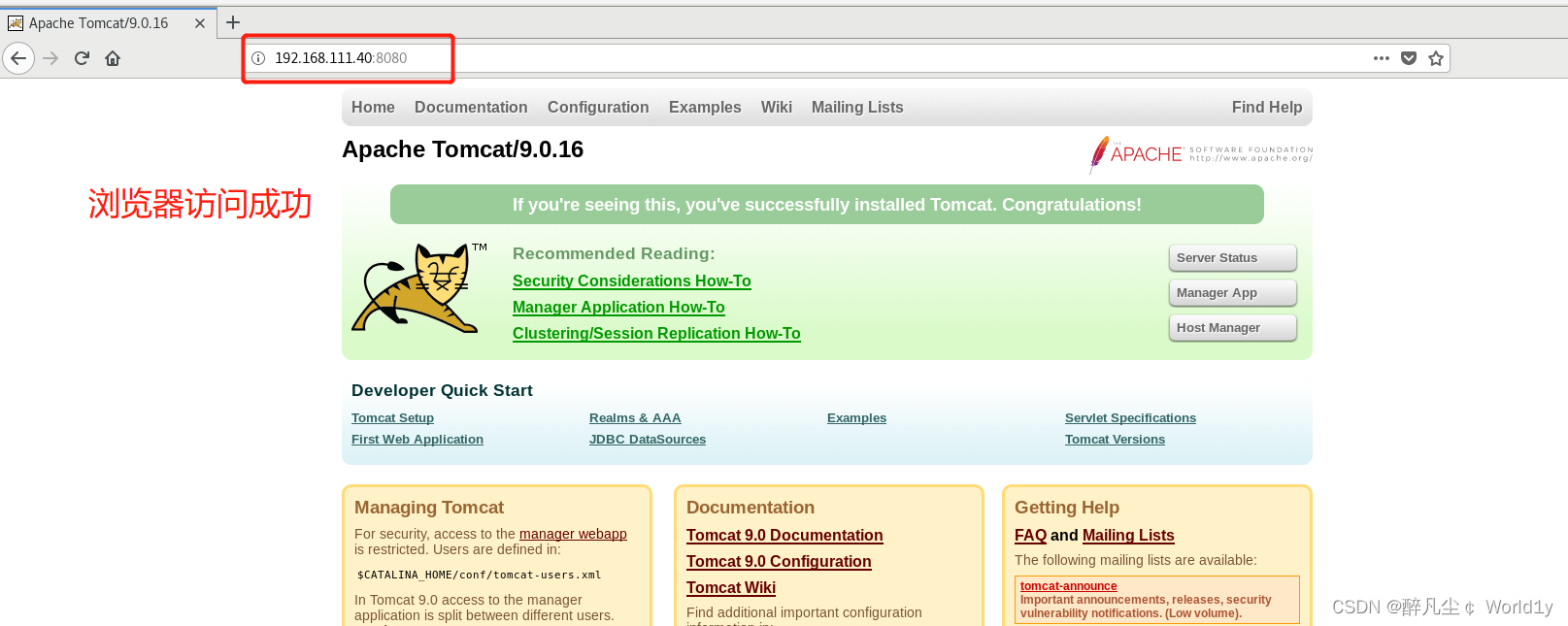Open Examples in the top navigation bar
Viewport: 1568px width, 626px height.
coord(705,108)
